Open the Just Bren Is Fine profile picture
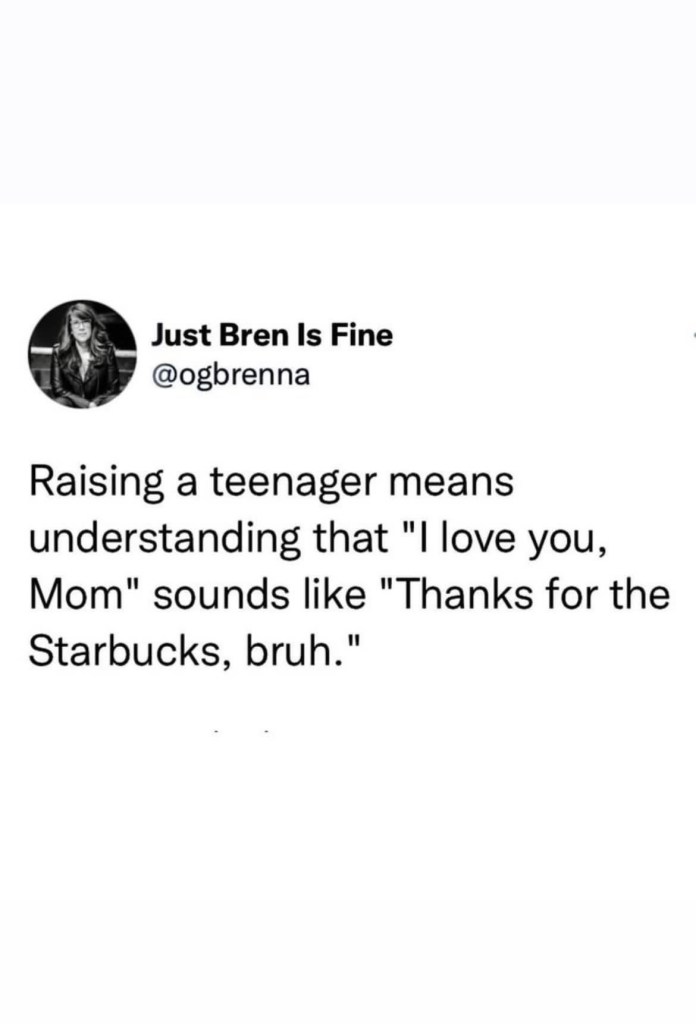This screenshot has height=1024, width=696. (x=82, y=355)
